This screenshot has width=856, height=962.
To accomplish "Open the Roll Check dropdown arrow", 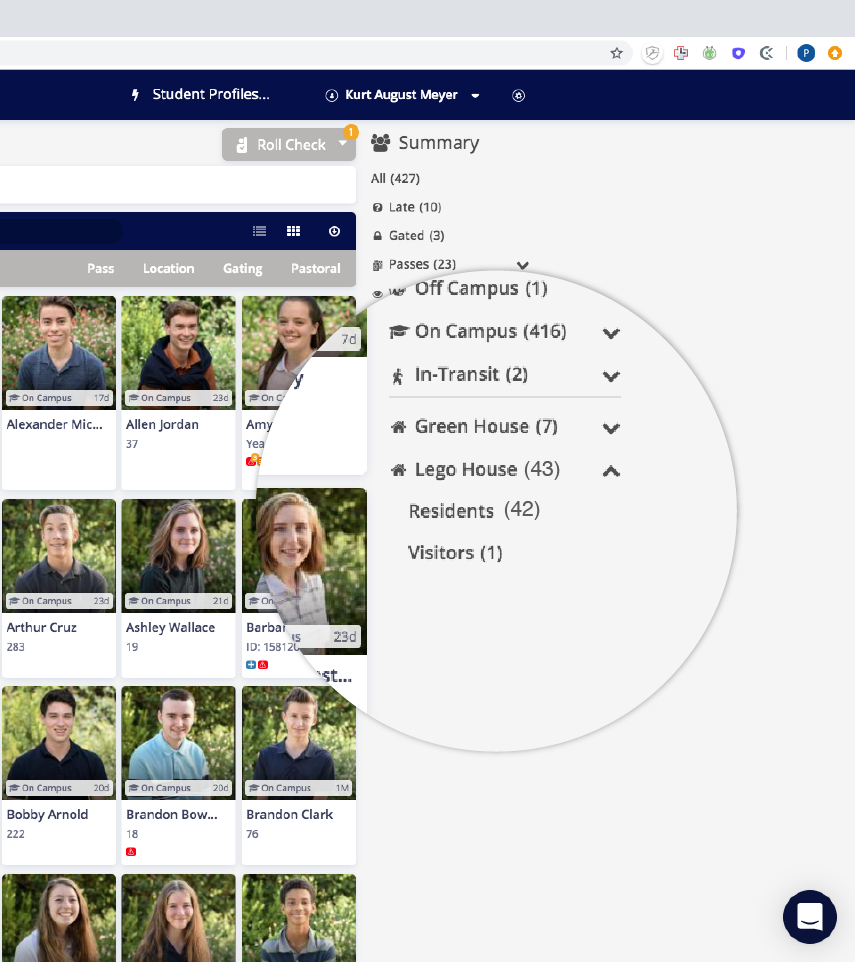I will pyautogui.click(x=342, y=144).
